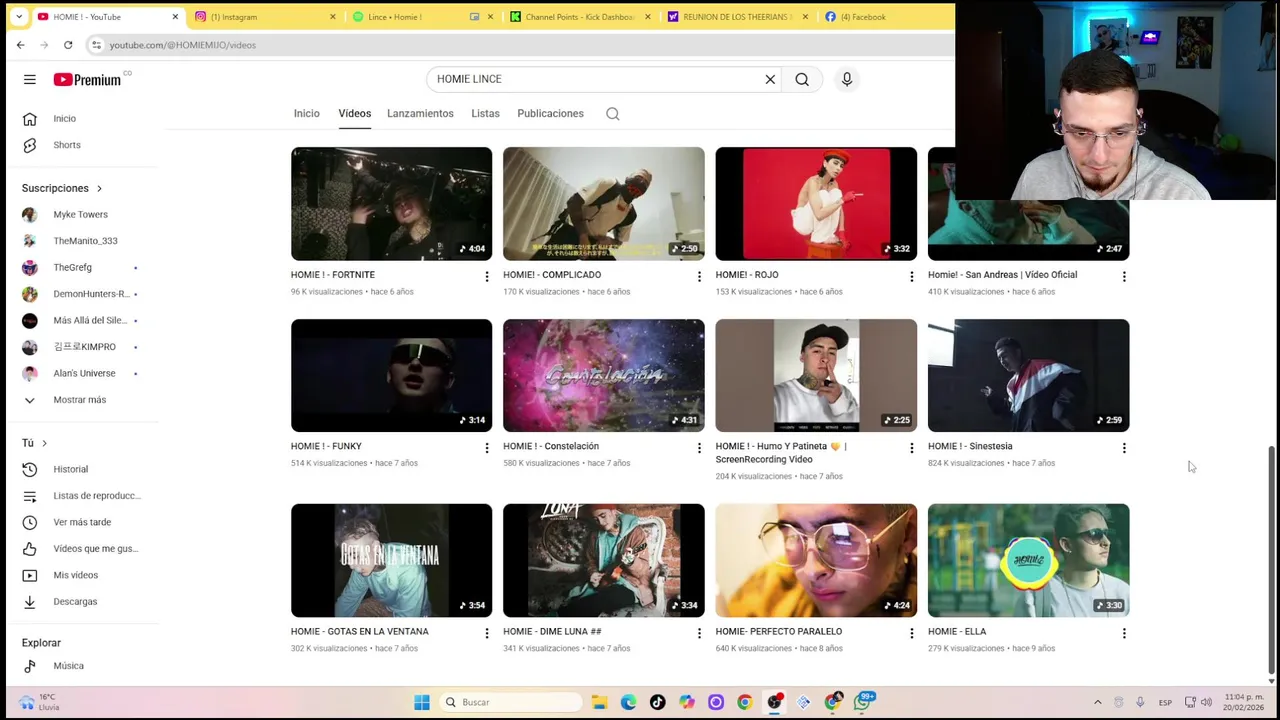Open options menu for HOMIE! - ROJO
The height and width of the screenshot is (720, 1280).
tap(911, 276)
